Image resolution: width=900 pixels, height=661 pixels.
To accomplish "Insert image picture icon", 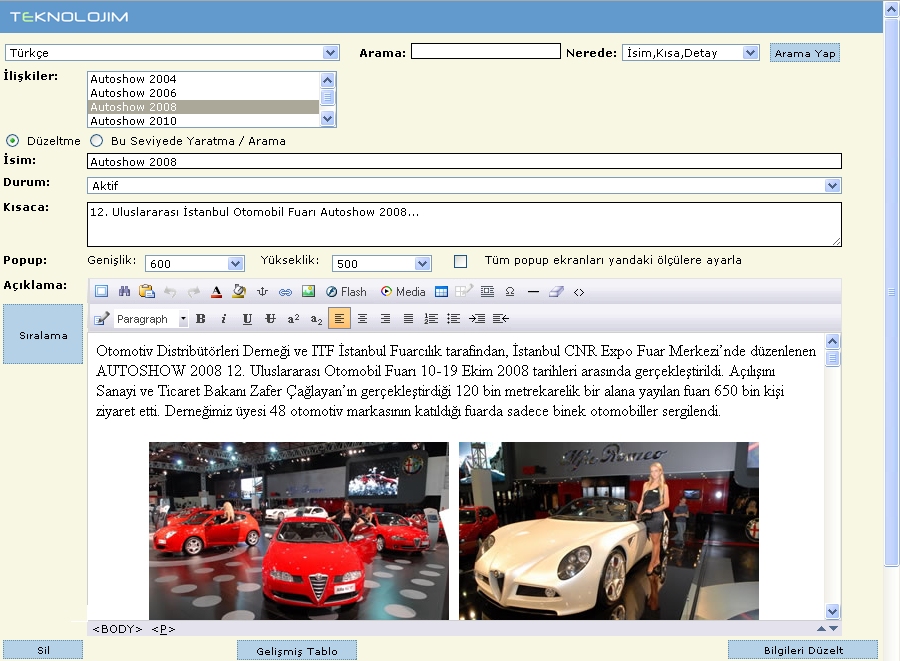I will [308, 291].
